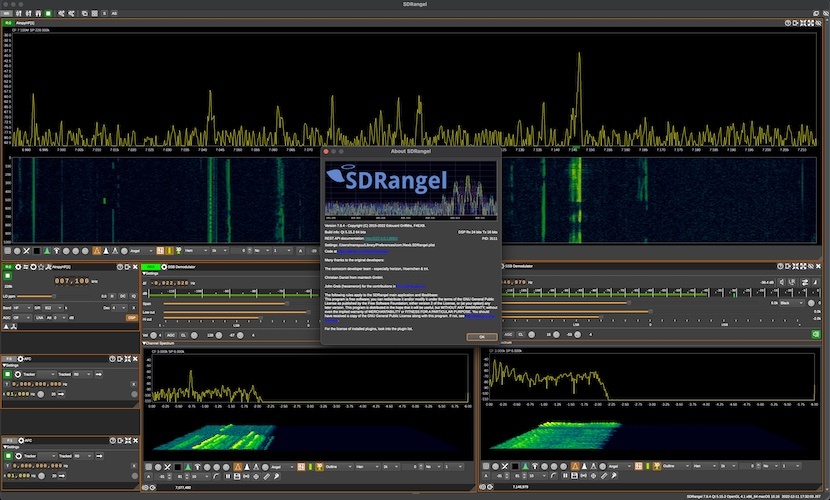
Task: Click green icon at bottom-right of right SSB Demodulator
Action: coord(816,334)
